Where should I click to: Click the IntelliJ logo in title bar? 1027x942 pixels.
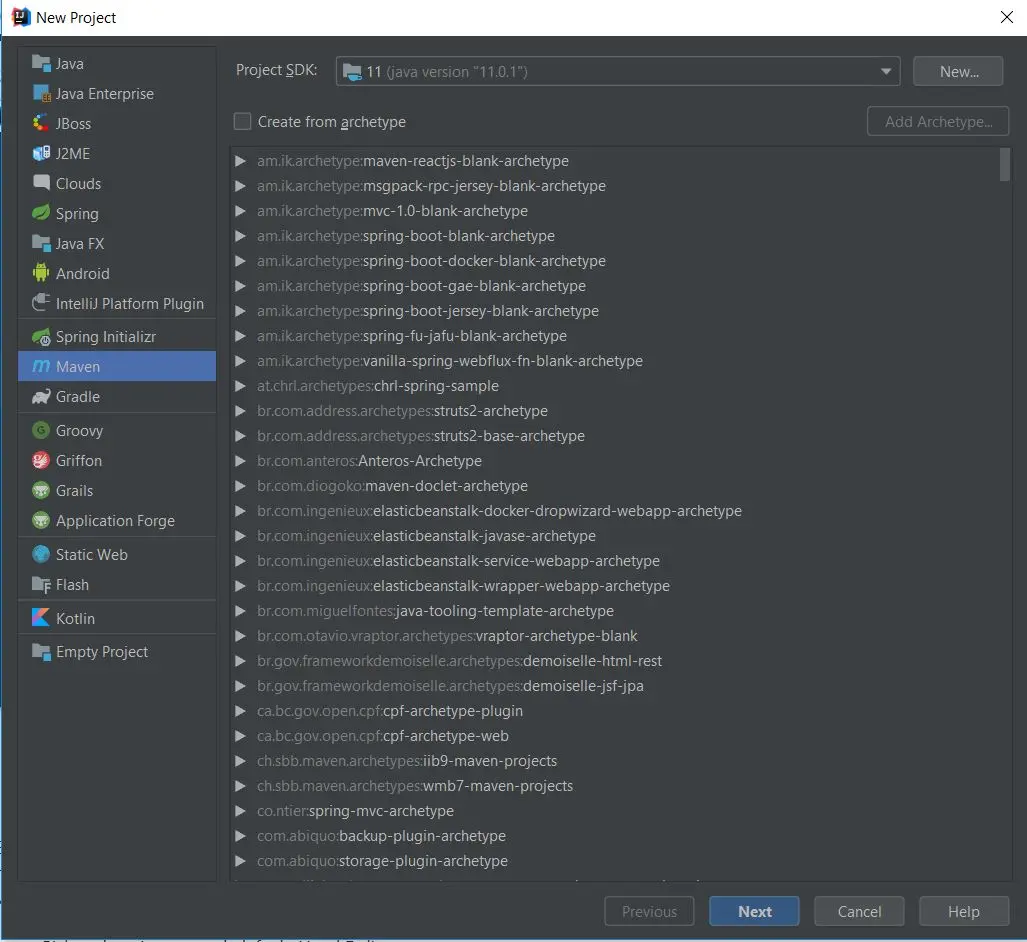(21, 17)
